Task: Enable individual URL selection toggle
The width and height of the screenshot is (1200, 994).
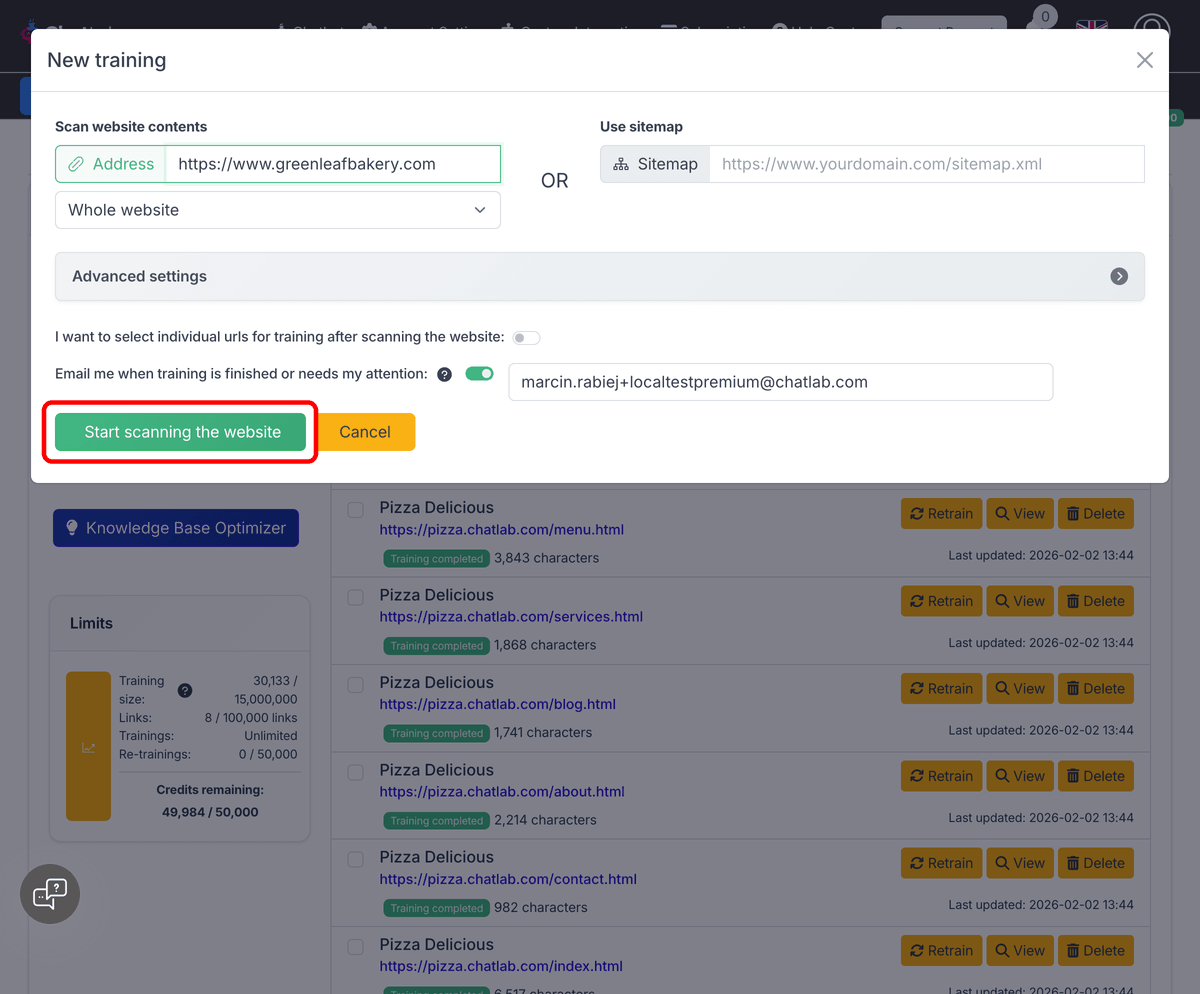Action: pyautogui.click(x=526, y=338)
